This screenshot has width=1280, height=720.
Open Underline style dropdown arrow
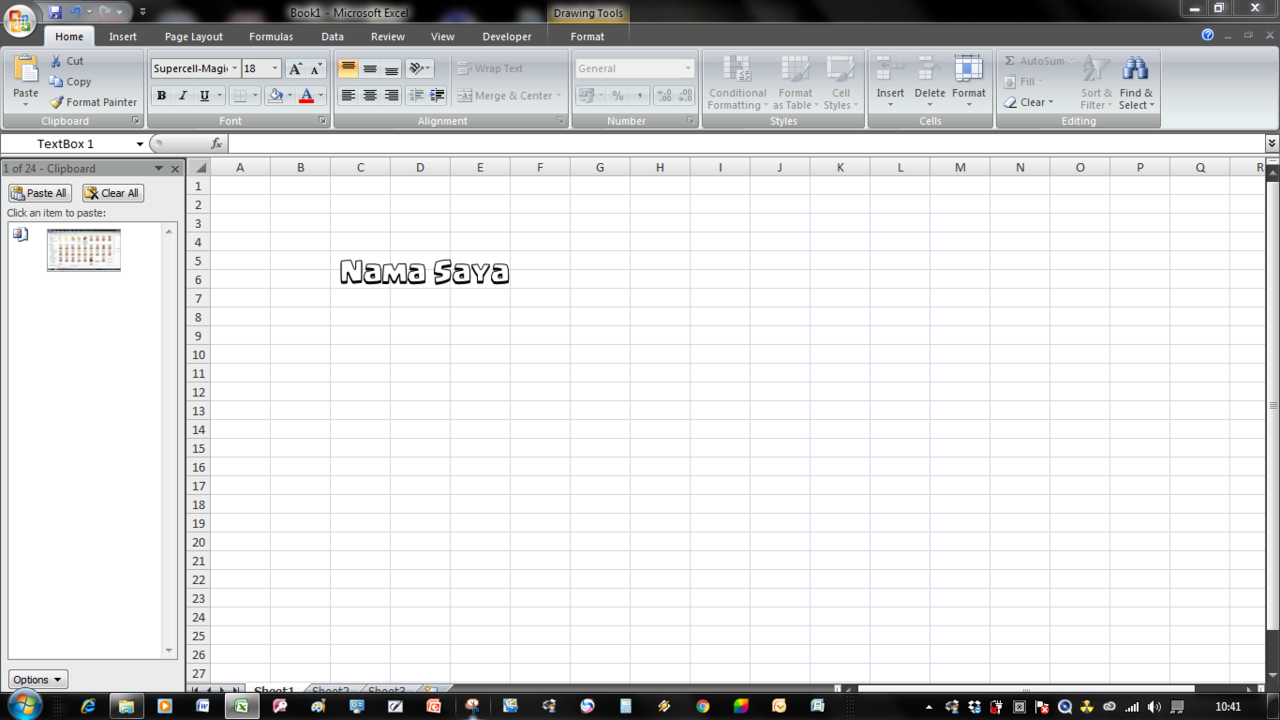coord(219,96)
